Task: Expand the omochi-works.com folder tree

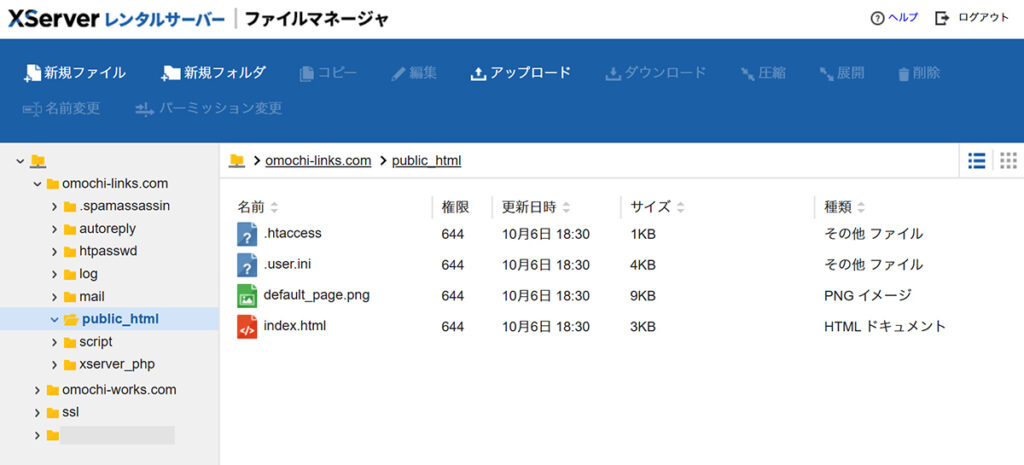Action: [x=38, y=390]
